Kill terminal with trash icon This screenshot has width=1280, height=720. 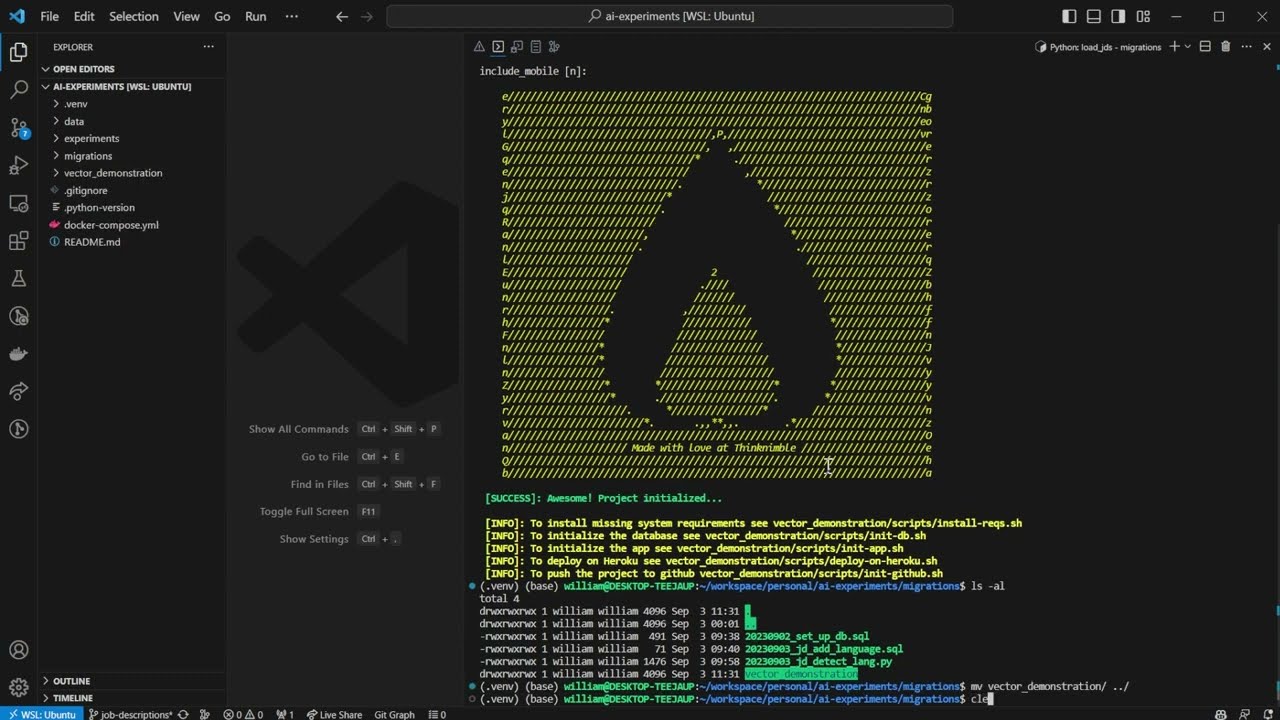point(1225,47)
